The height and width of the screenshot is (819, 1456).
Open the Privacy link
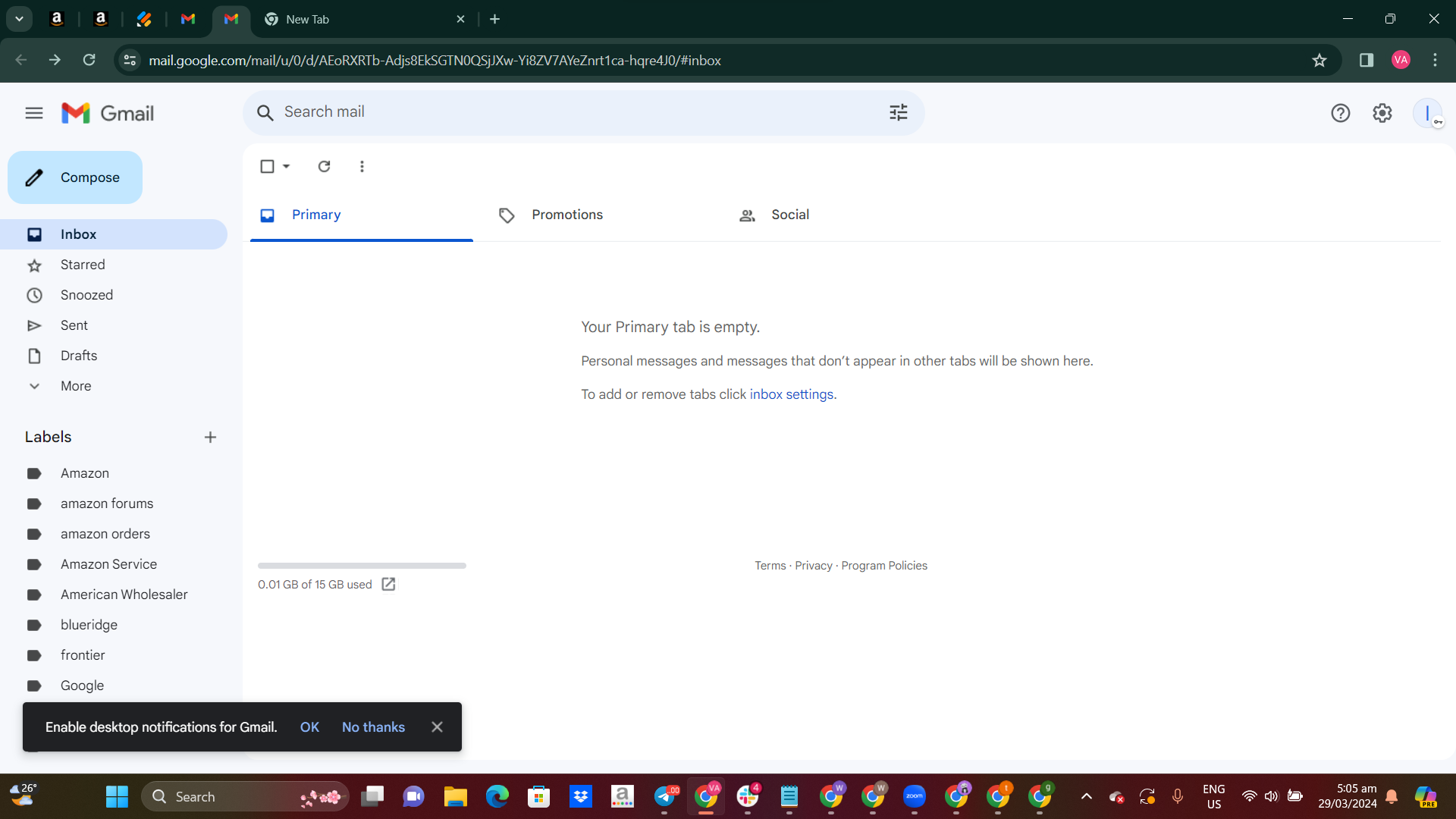point(814,566)
